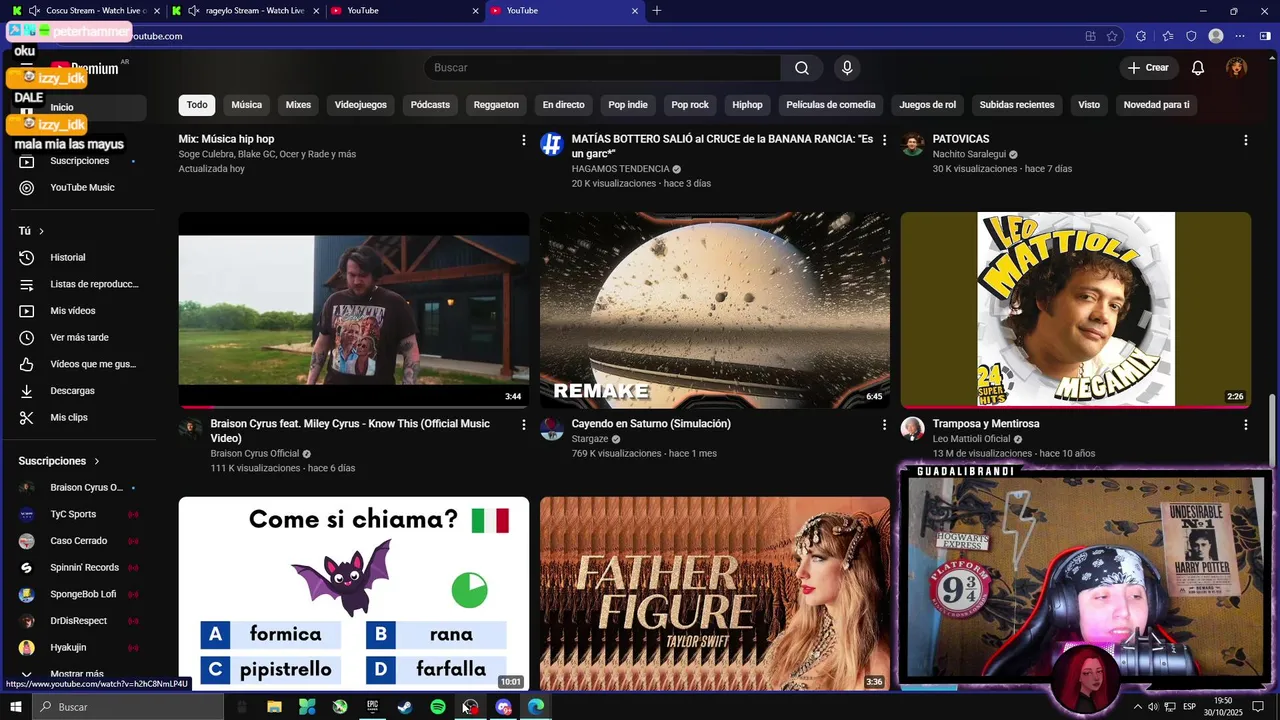
Task: Open the browser favorites list icon
Action: 1167,36
